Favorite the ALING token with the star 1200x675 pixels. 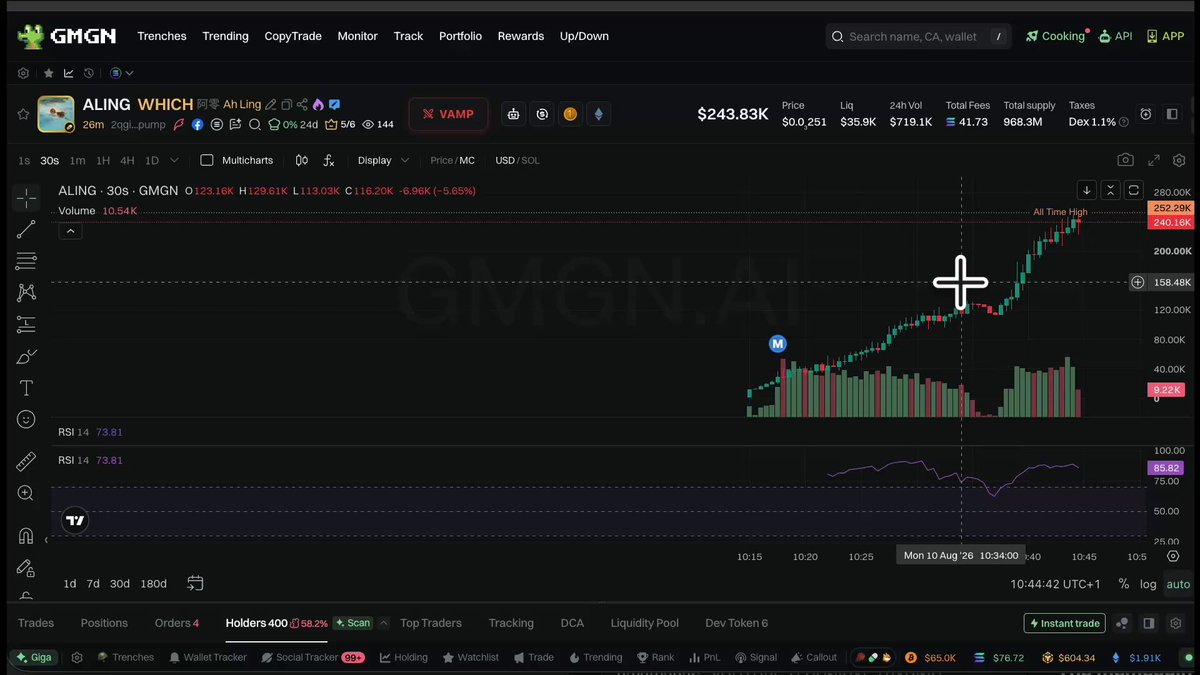pyautogui.click(x=23, y=114)
